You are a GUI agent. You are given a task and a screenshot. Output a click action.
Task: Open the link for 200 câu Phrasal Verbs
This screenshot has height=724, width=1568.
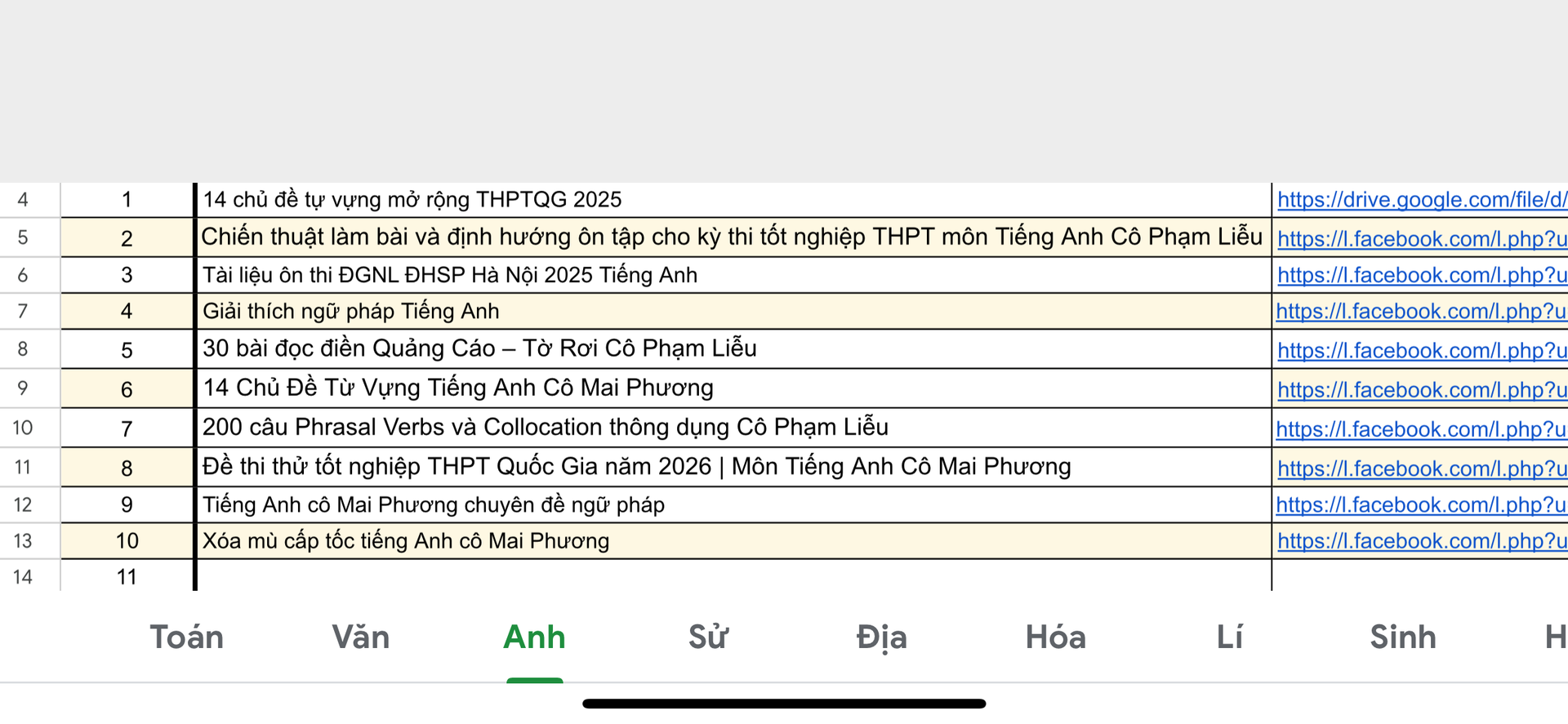pyautogui.click(x=1421, y=429)
